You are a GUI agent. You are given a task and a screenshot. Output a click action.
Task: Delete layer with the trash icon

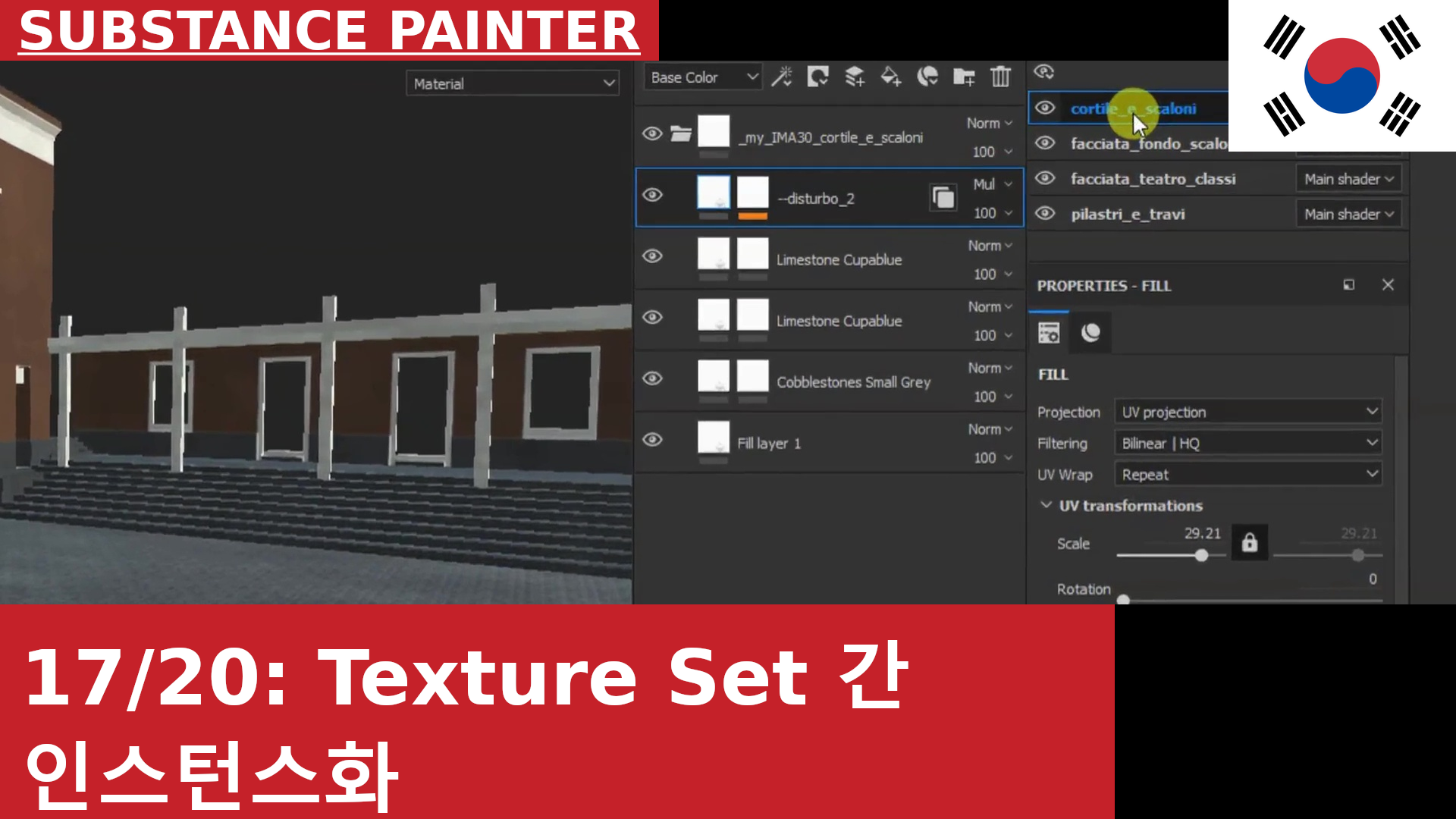(1001, 77)
